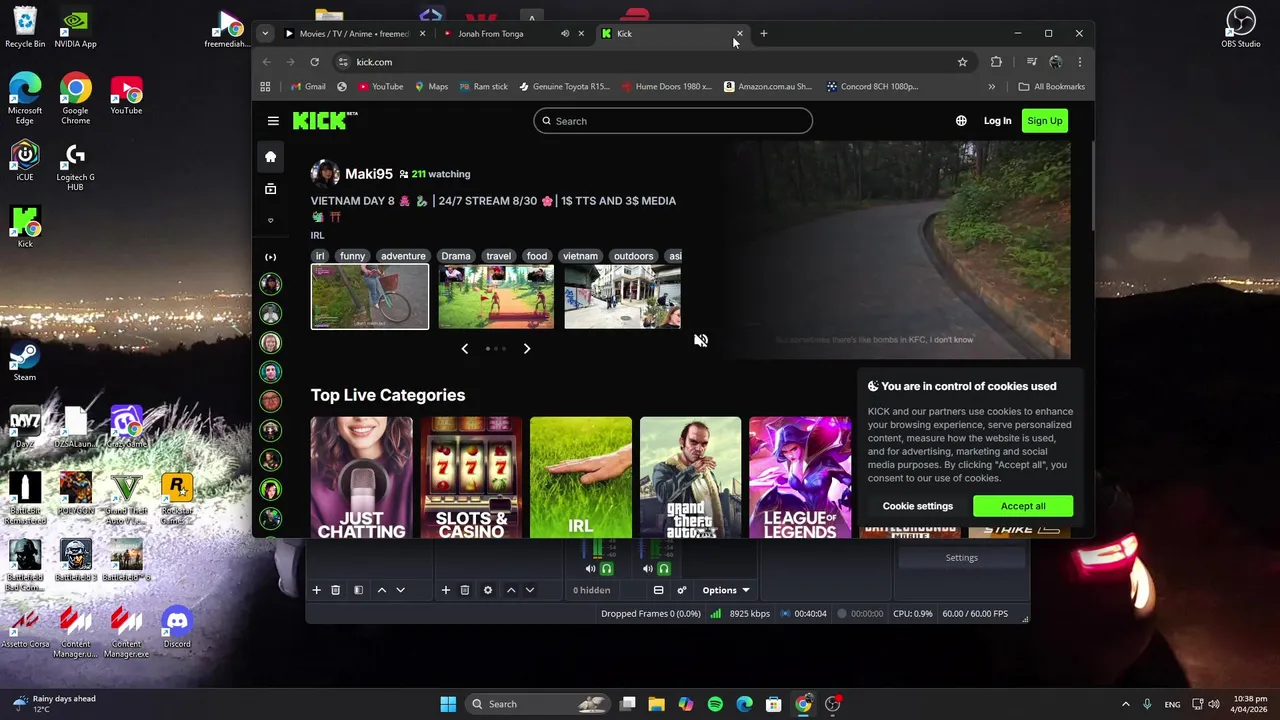
Task: View site information icon in the address bar
Action: pyautogui.click(x=343, y=62)
